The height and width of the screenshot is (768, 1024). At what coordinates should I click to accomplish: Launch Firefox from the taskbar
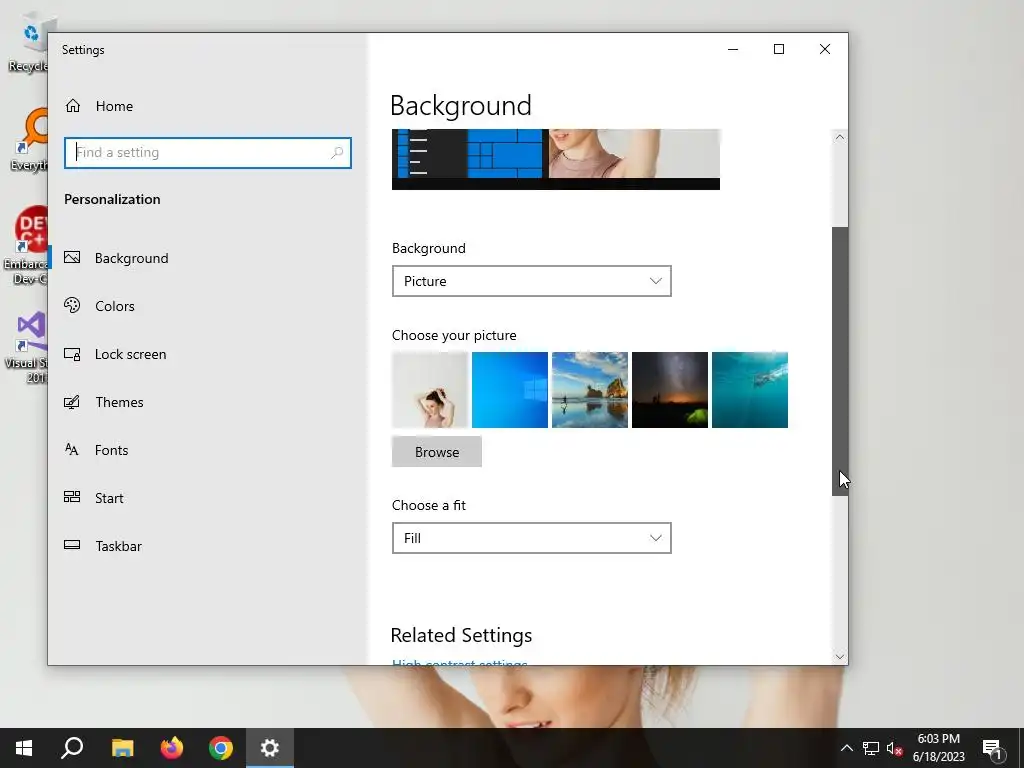(172, 748)
